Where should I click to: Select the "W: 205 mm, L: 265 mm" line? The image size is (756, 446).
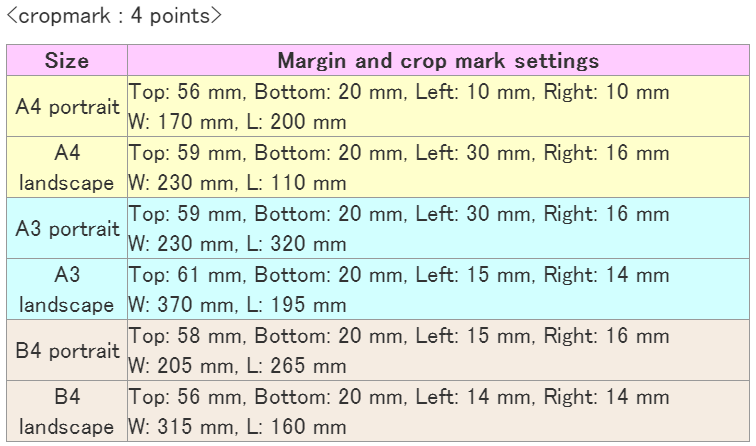(x=238, y=366)
